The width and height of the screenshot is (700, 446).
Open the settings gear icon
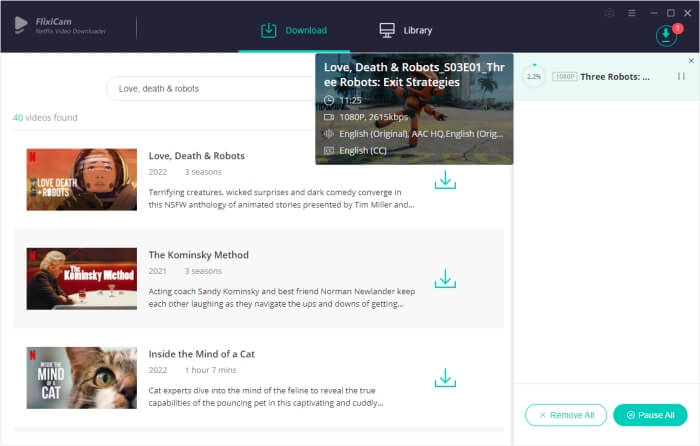click(x=610, y=13)
